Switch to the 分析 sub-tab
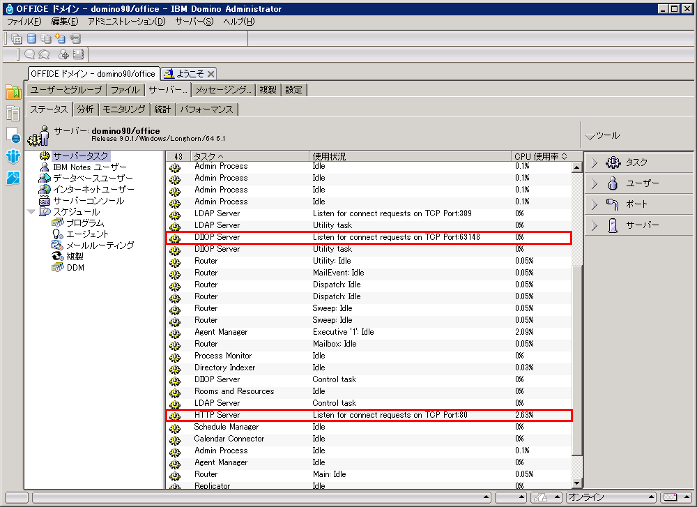The image size is (697, 507). tap(85, 109)
